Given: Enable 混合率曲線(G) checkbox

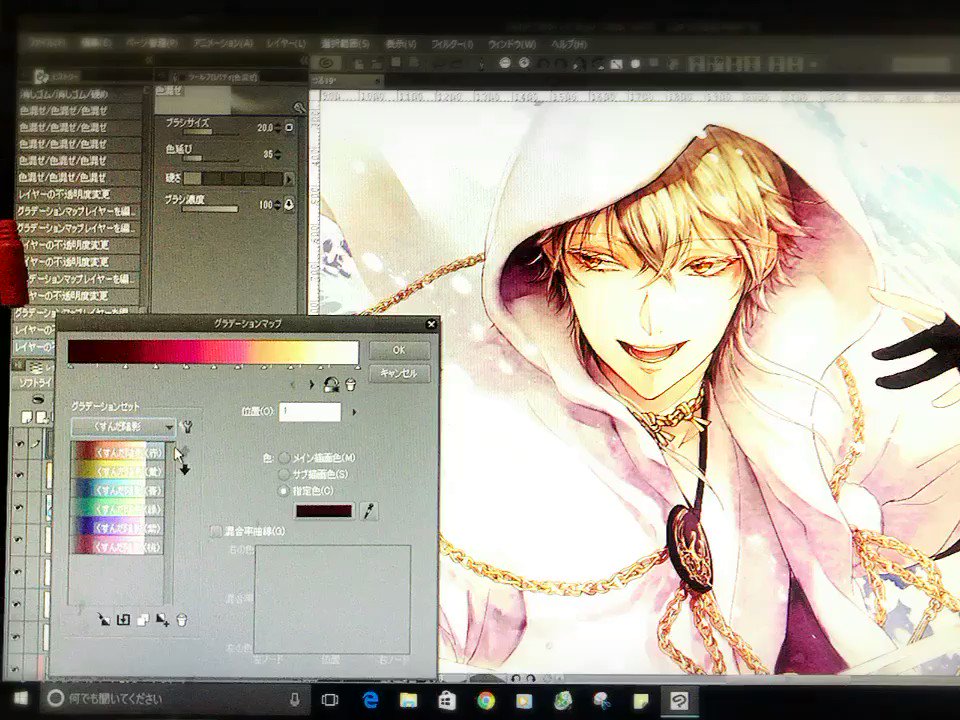Looking at the screenshot, I should (x=216, y=531).
